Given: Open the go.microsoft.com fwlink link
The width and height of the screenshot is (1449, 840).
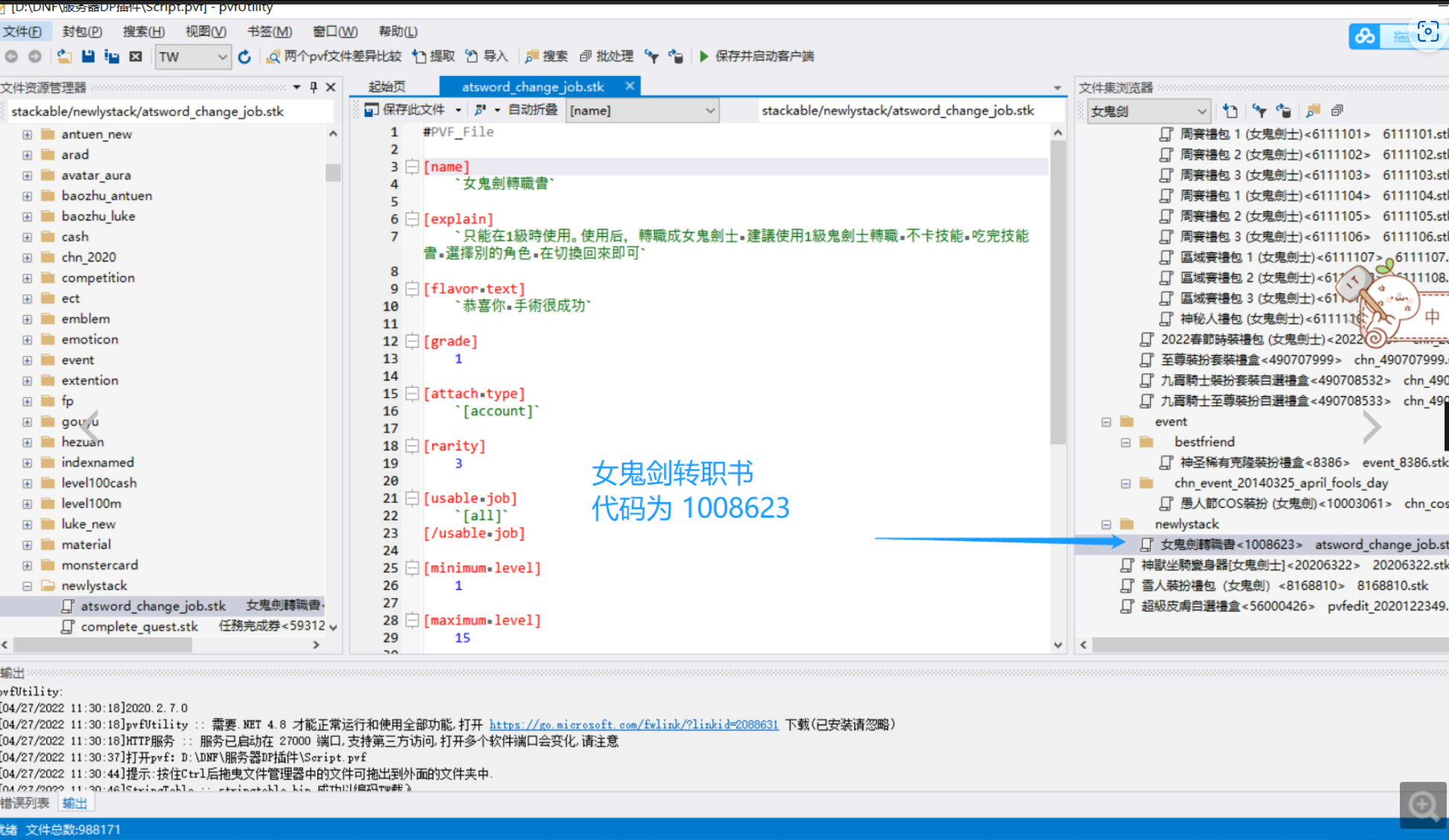Looking at the screenshot, I should tap(633, 725).
